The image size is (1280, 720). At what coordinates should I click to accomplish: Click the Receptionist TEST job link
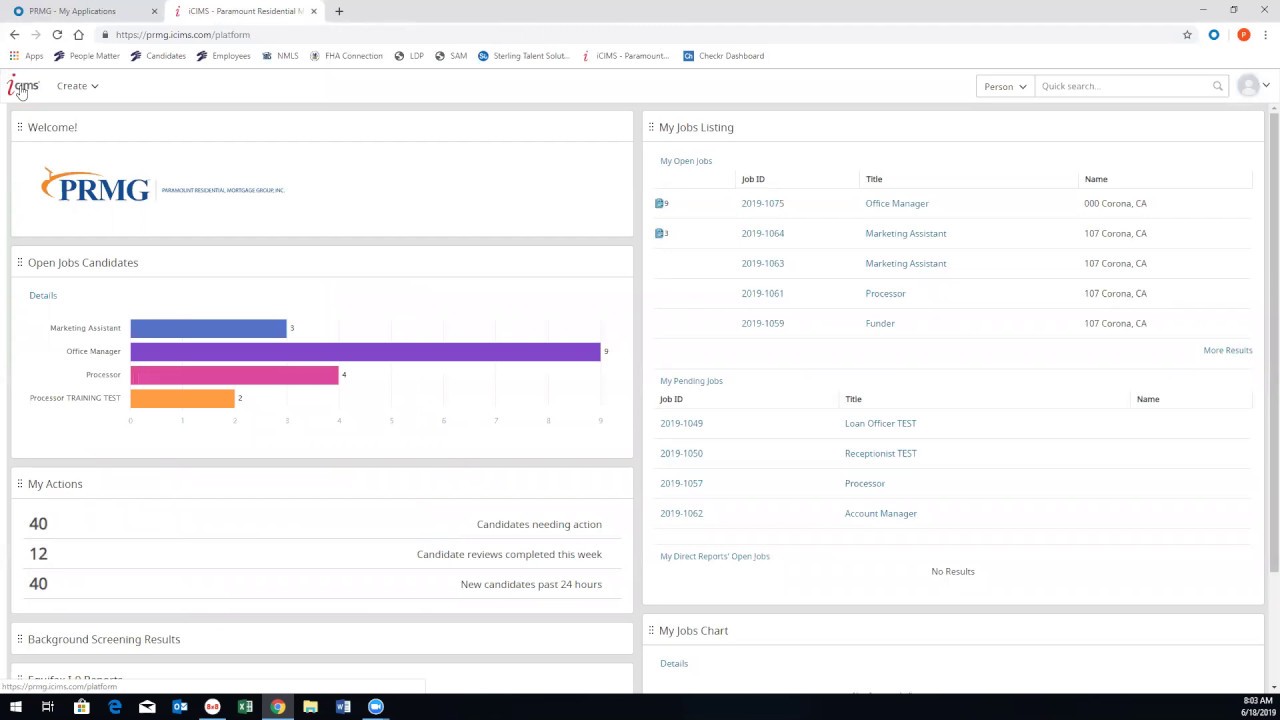(880, 453)
